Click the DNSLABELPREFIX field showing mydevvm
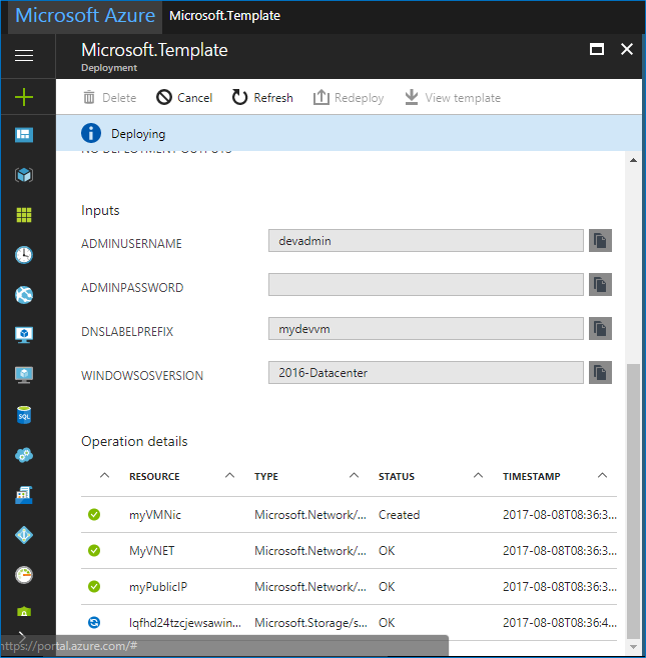This screenshot has height=658, width=646. tap(426, 328)
